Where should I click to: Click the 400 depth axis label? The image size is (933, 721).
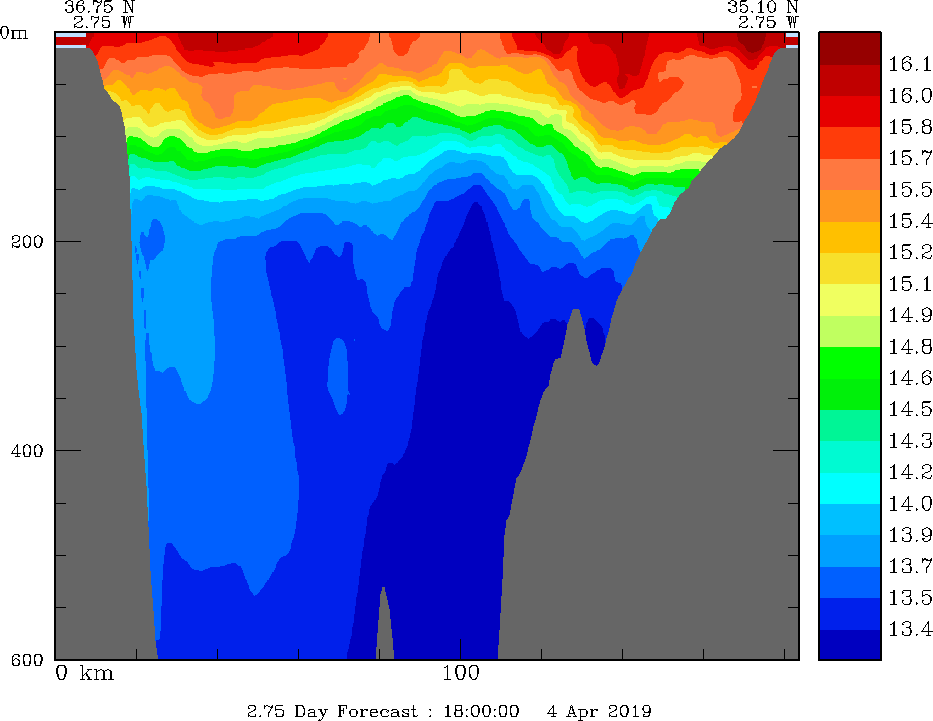[27, 450]
